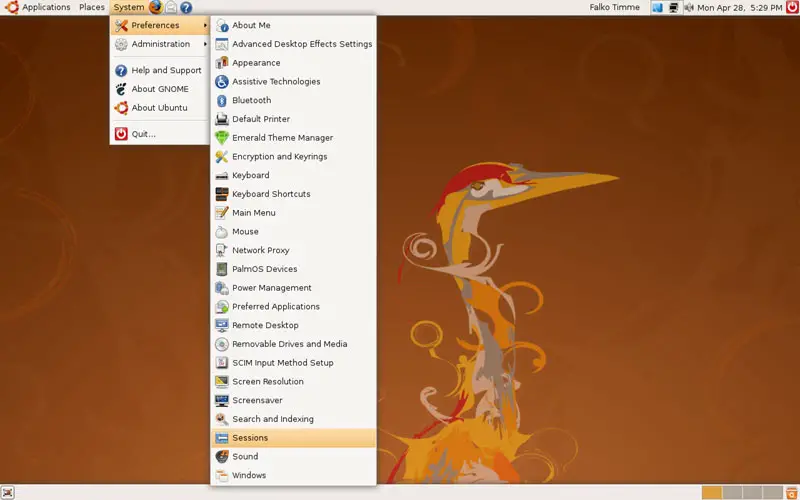The width and height of the screenshot is (800, 500).
Task: Click the Bluetooth icon in the menu
Action: pyautogui.click(x=222, y=101)
